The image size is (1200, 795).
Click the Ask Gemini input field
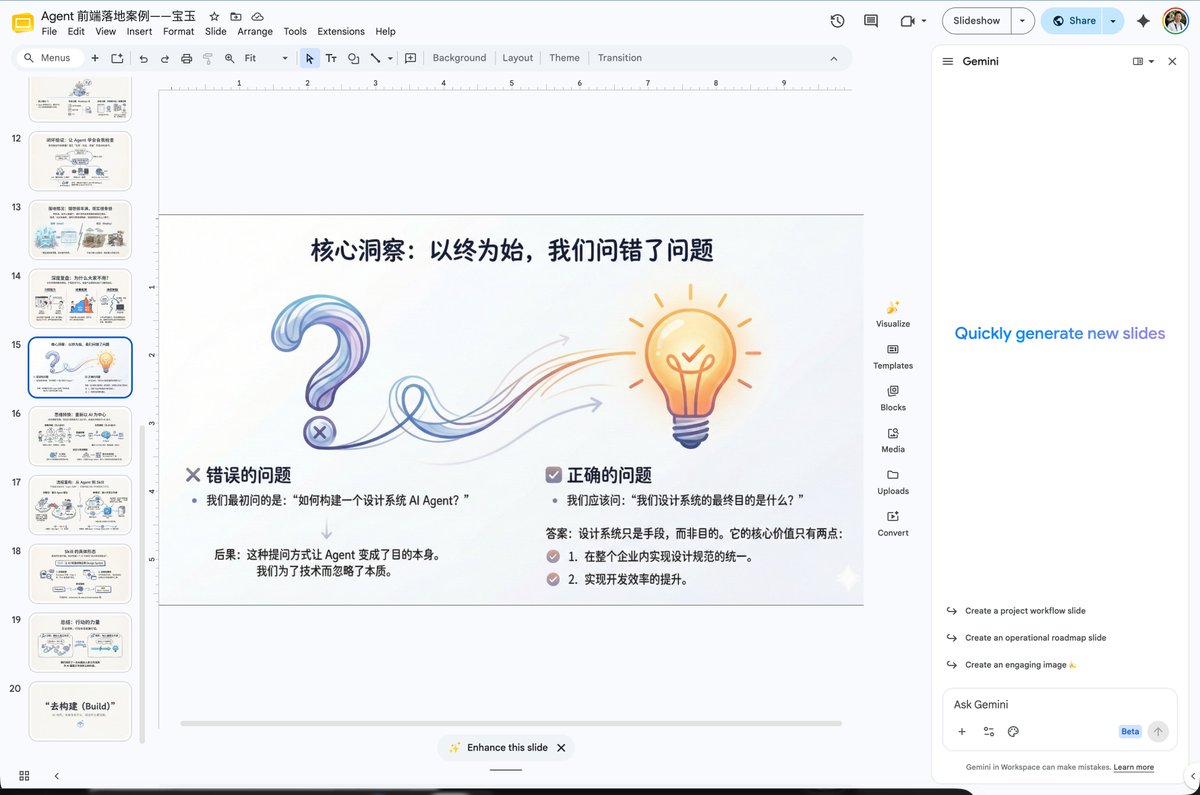1058,705
